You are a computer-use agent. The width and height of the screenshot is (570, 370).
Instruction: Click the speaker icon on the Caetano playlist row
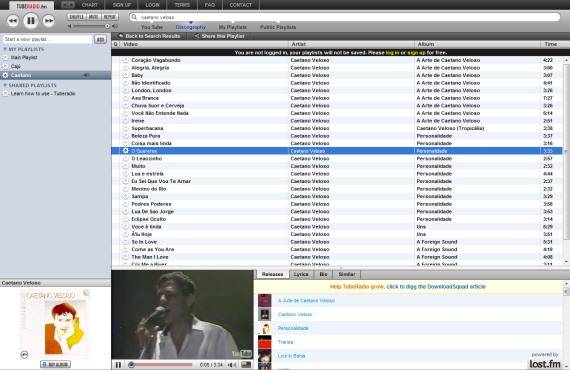[x=86, y=75]
